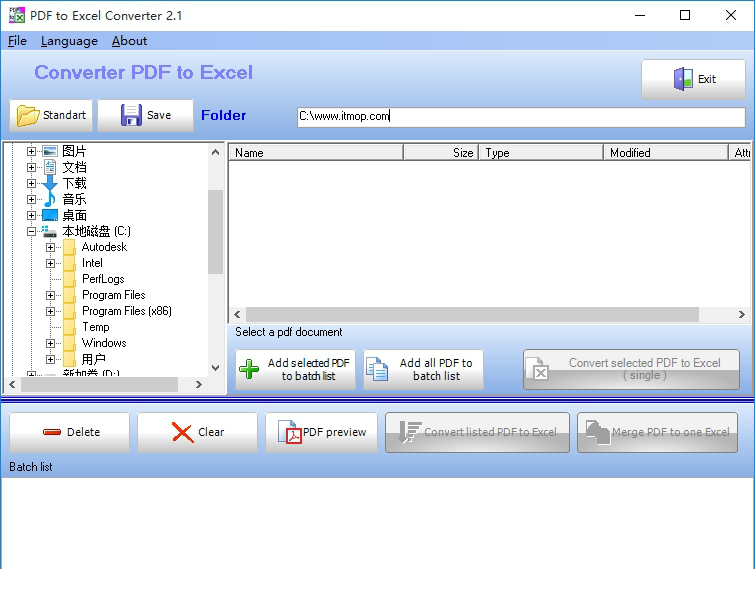Screen dimensions: 755x591
Task: Sort file list by Size column
Action: point(441,153)
